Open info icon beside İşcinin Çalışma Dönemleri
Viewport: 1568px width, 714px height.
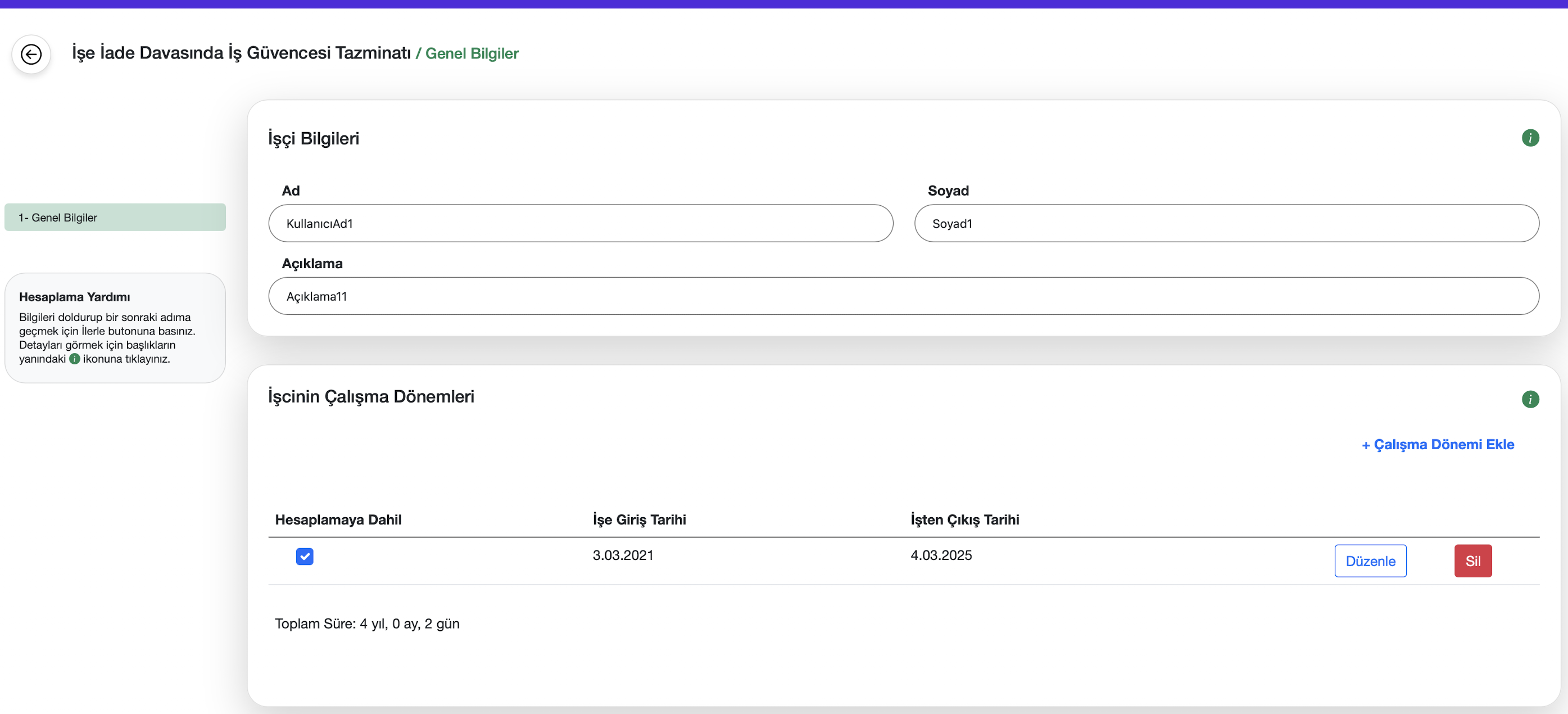point(1530,399)
